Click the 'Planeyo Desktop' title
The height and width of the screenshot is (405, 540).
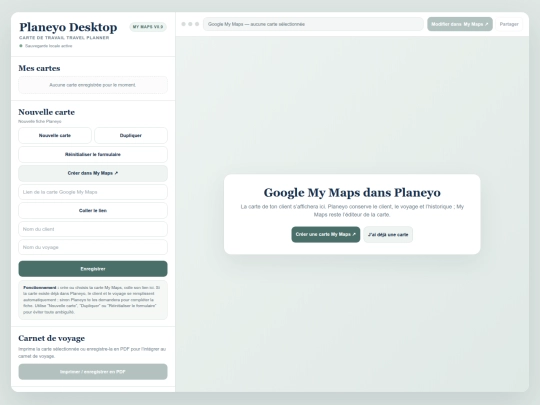pyautogui.click(x=68, y=27)
